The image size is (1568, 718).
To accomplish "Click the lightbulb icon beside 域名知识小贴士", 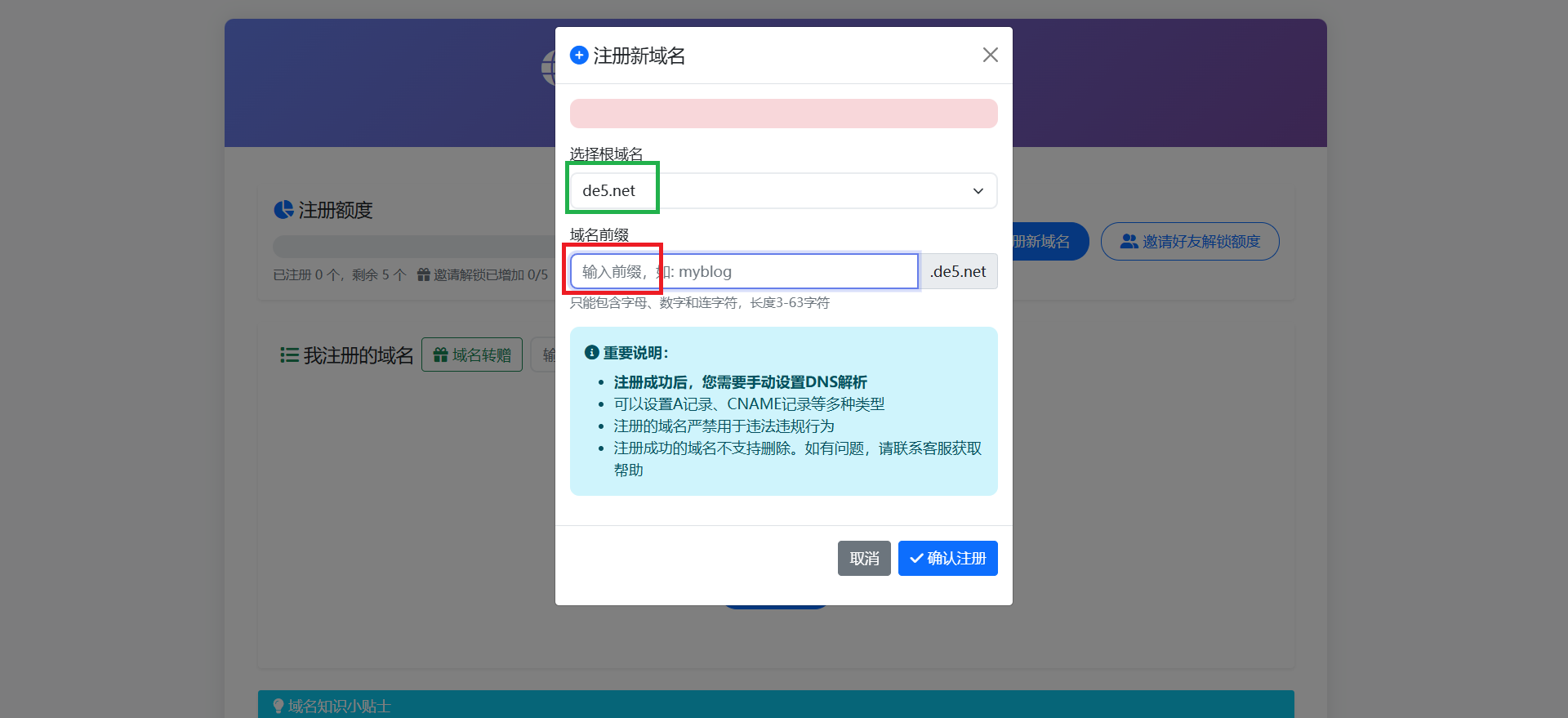I will (x=278, y=706).
